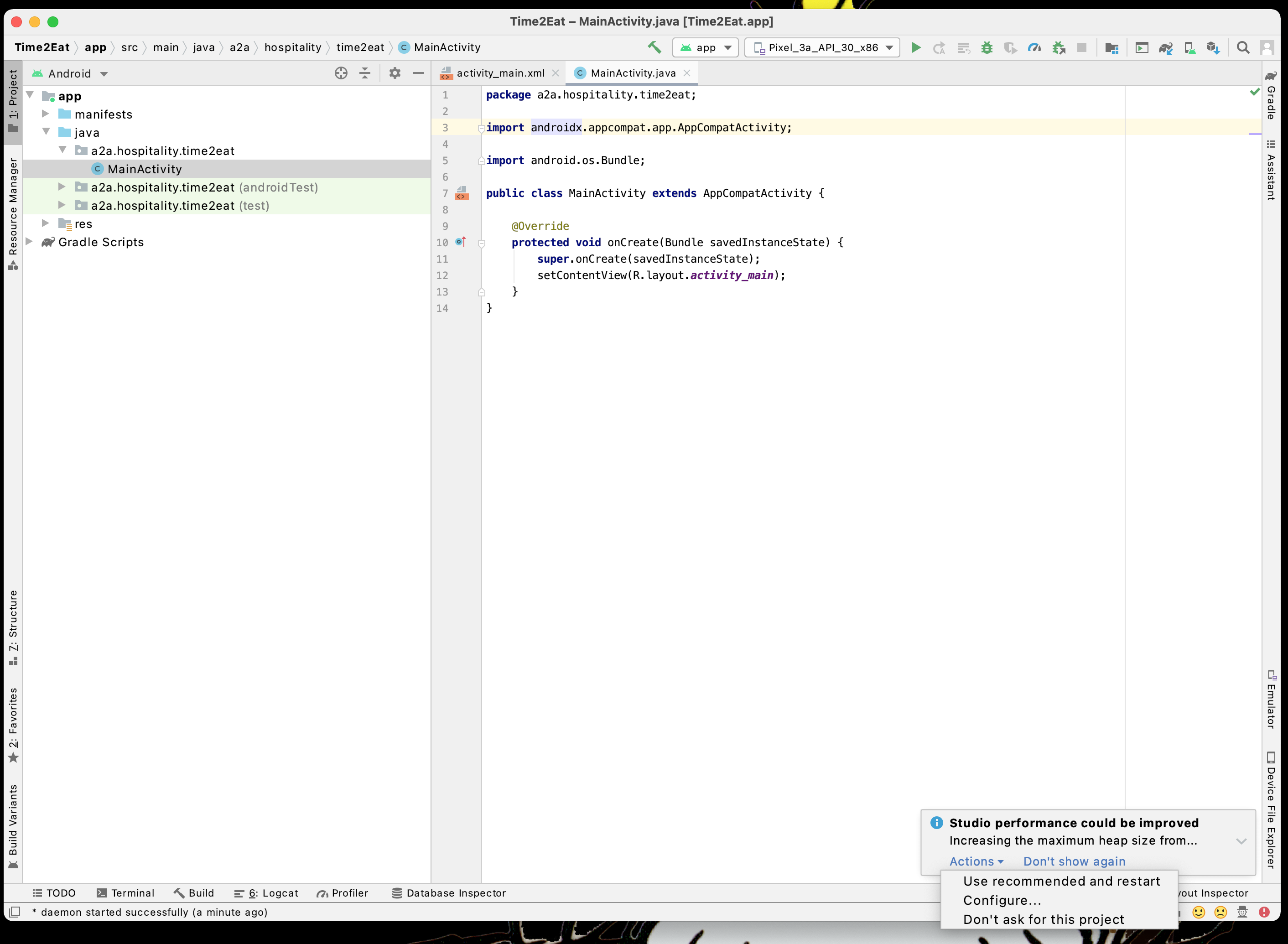Click the project panel settings gear
1288x944 pixels.
click(394, 73)
